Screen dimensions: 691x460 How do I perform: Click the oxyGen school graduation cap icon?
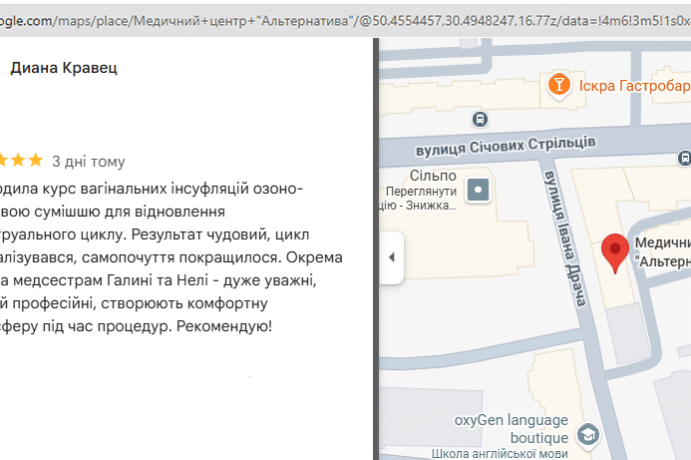click(589, 433)
